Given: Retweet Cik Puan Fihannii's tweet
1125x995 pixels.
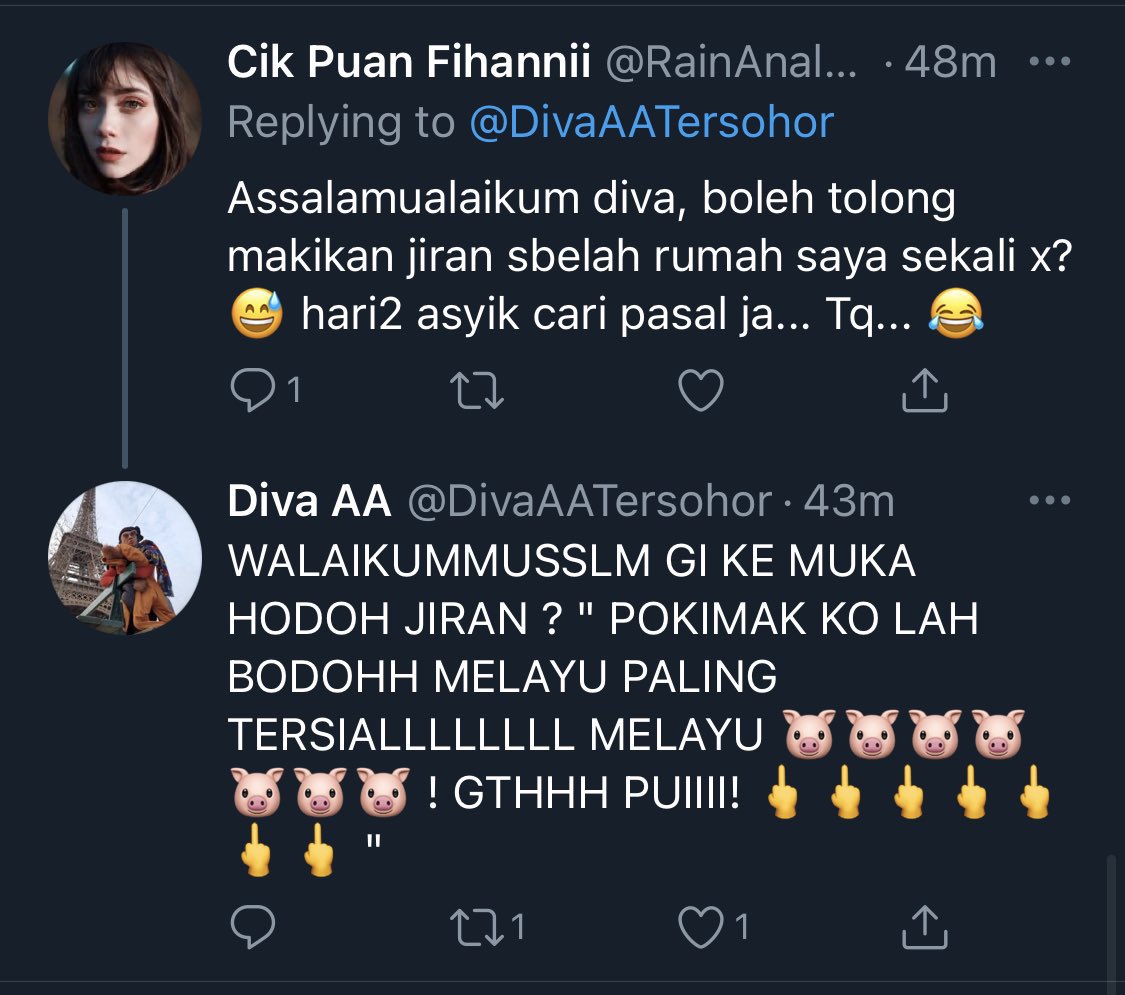Looking at the screenshot, I should [476, 390].
